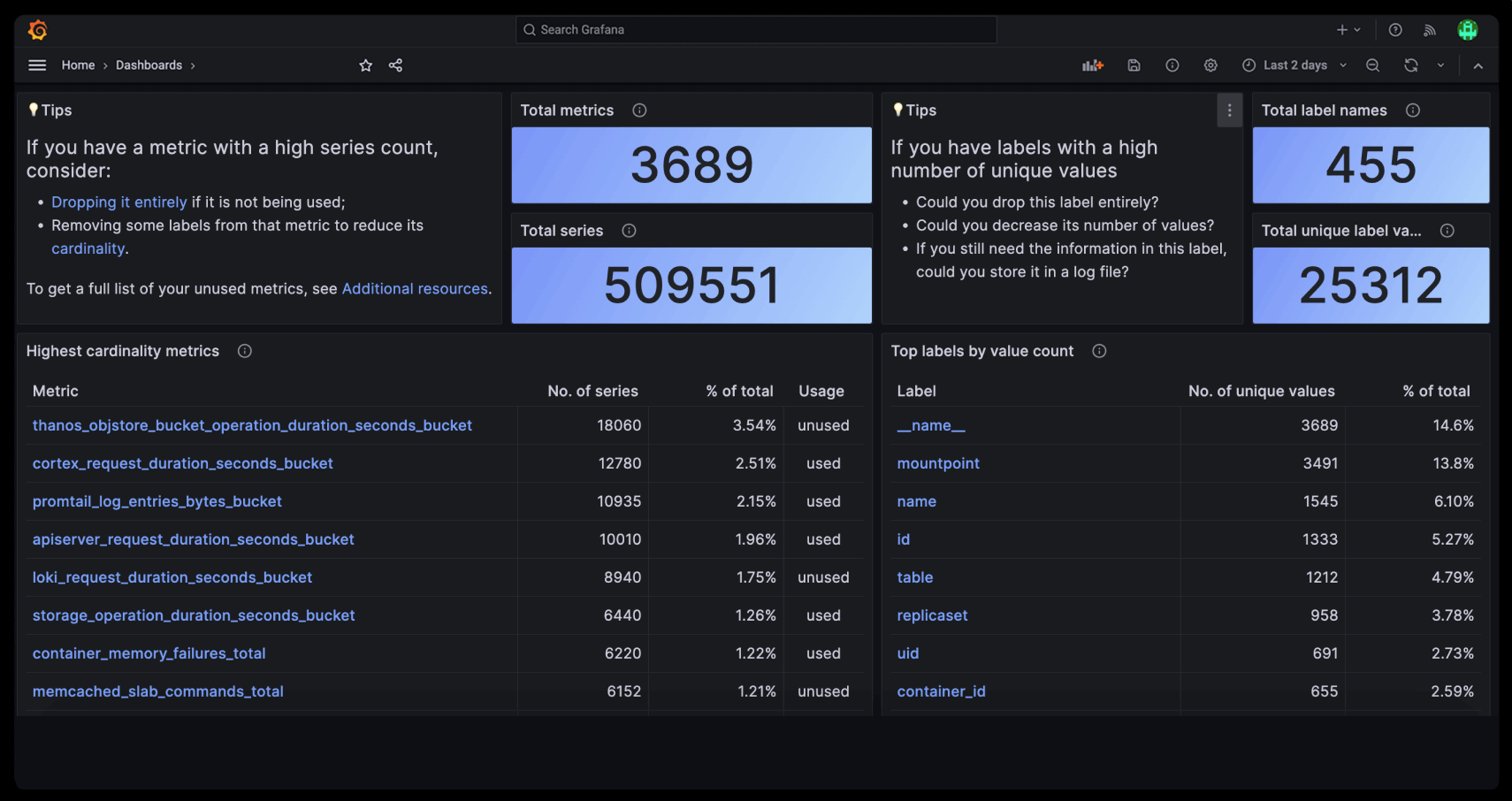Toggle the navigation sidebar with the hamburger icon
This screenshot has width=1512, height=801.
coord(36,65)
